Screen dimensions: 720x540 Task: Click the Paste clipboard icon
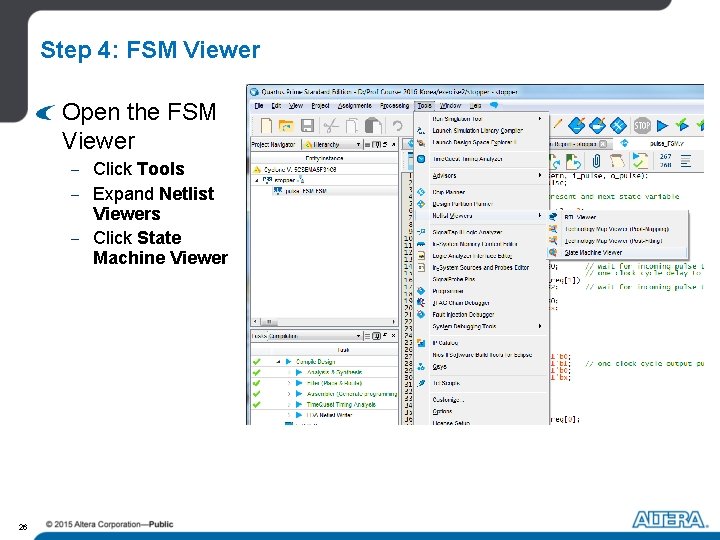pyautogui.click(x=373, y=125)
